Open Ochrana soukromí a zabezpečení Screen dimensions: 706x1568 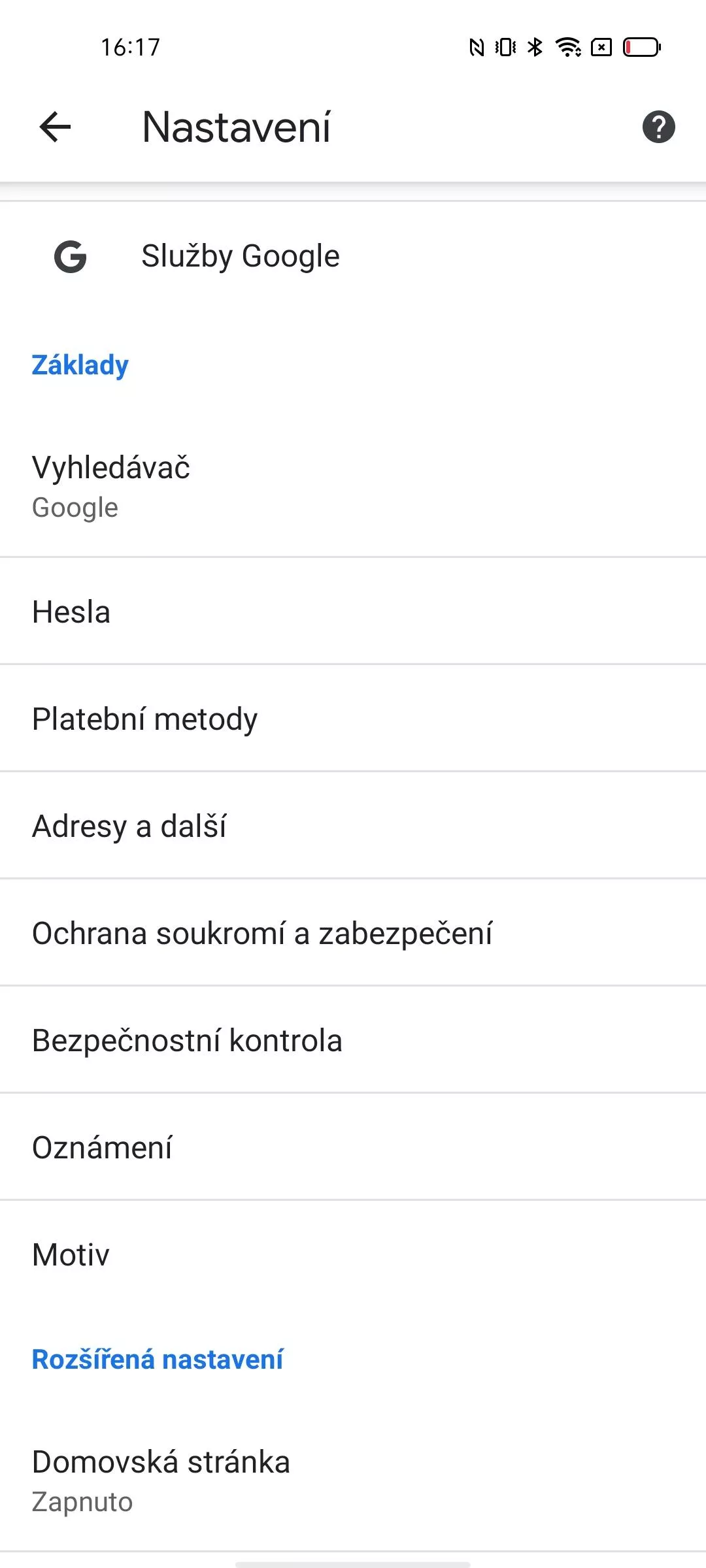click(x=353, y=933)
